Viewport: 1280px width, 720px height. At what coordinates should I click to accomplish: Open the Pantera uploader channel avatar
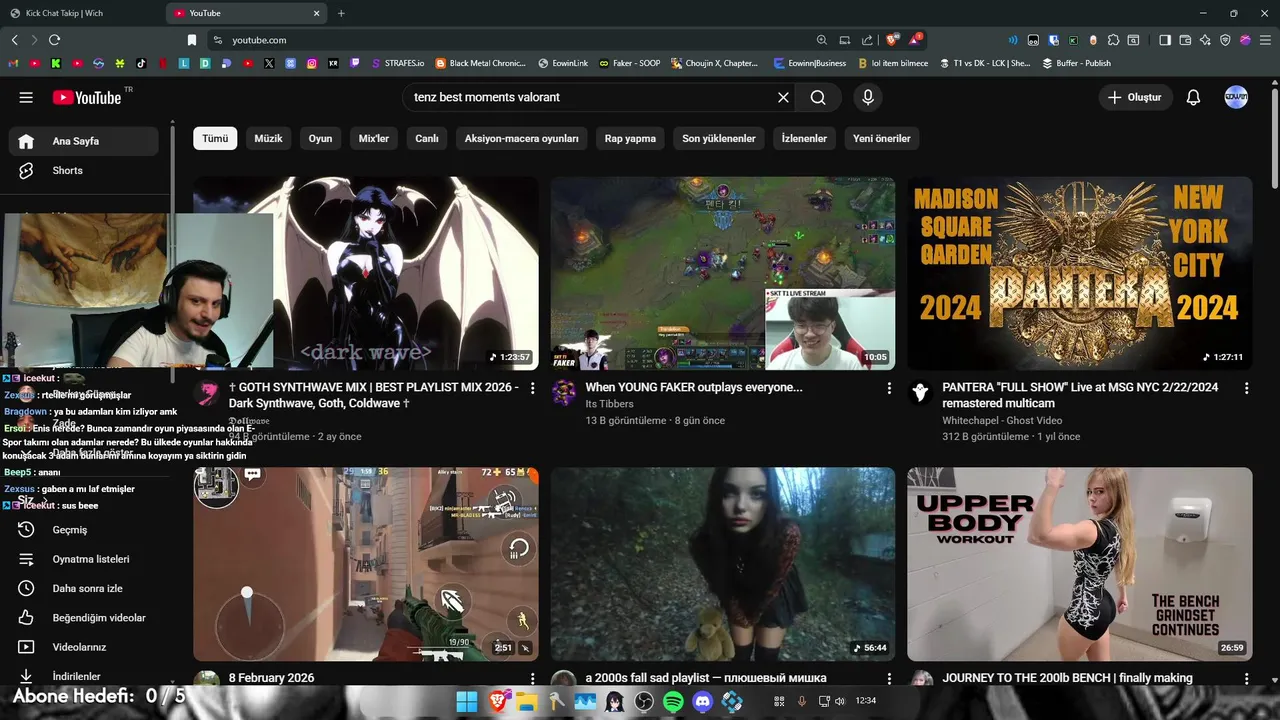(x=920, y=392)
